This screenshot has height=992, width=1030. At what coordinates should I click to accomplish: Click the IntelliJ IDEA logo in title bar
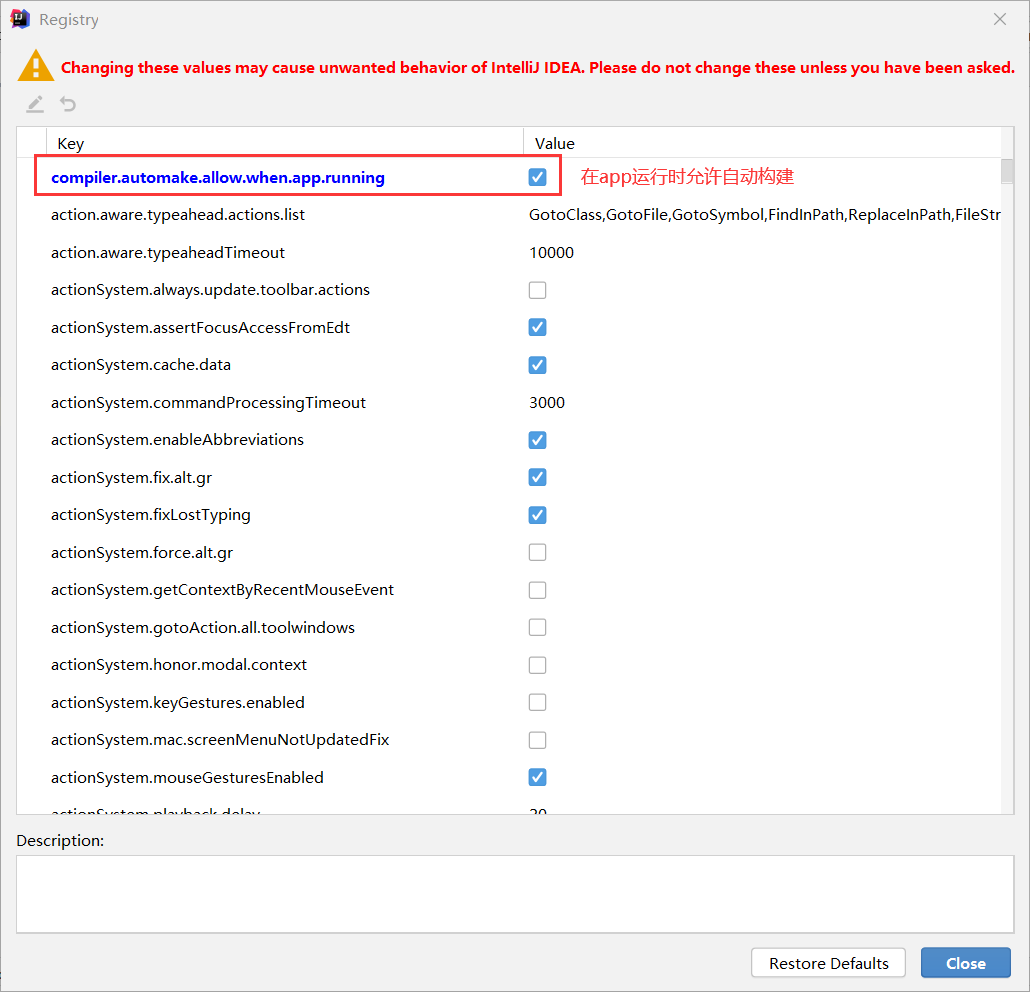(20, 19)
